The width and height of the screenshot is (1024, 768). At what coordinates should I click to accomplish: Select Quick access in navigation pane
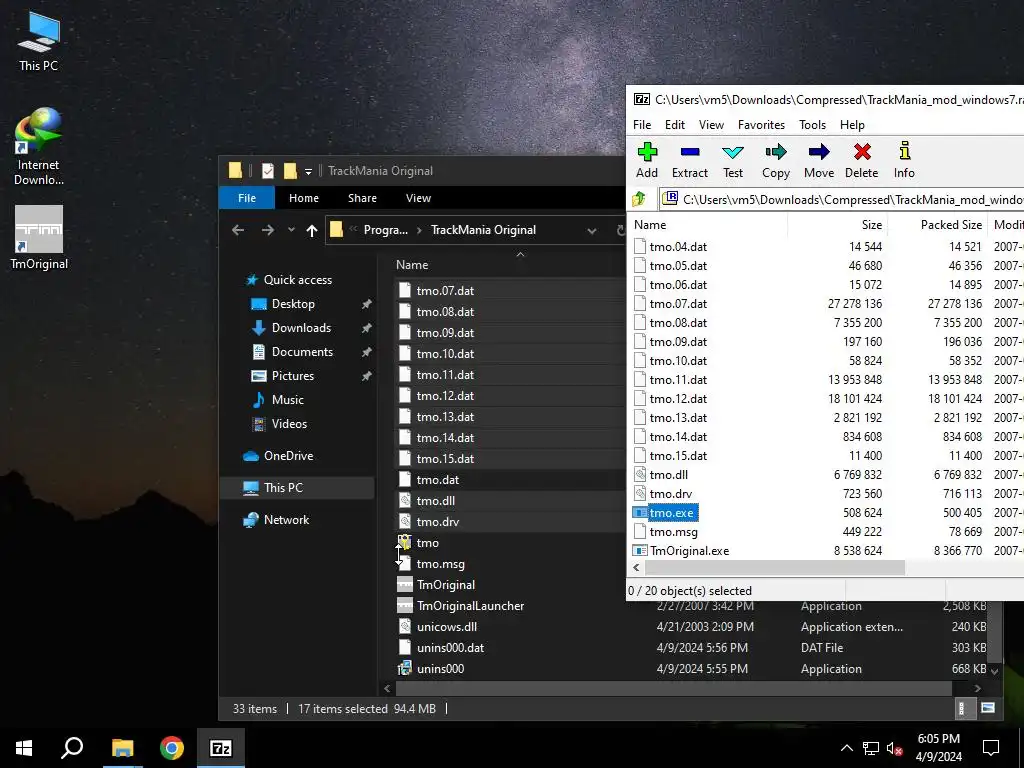coord(298,280)
